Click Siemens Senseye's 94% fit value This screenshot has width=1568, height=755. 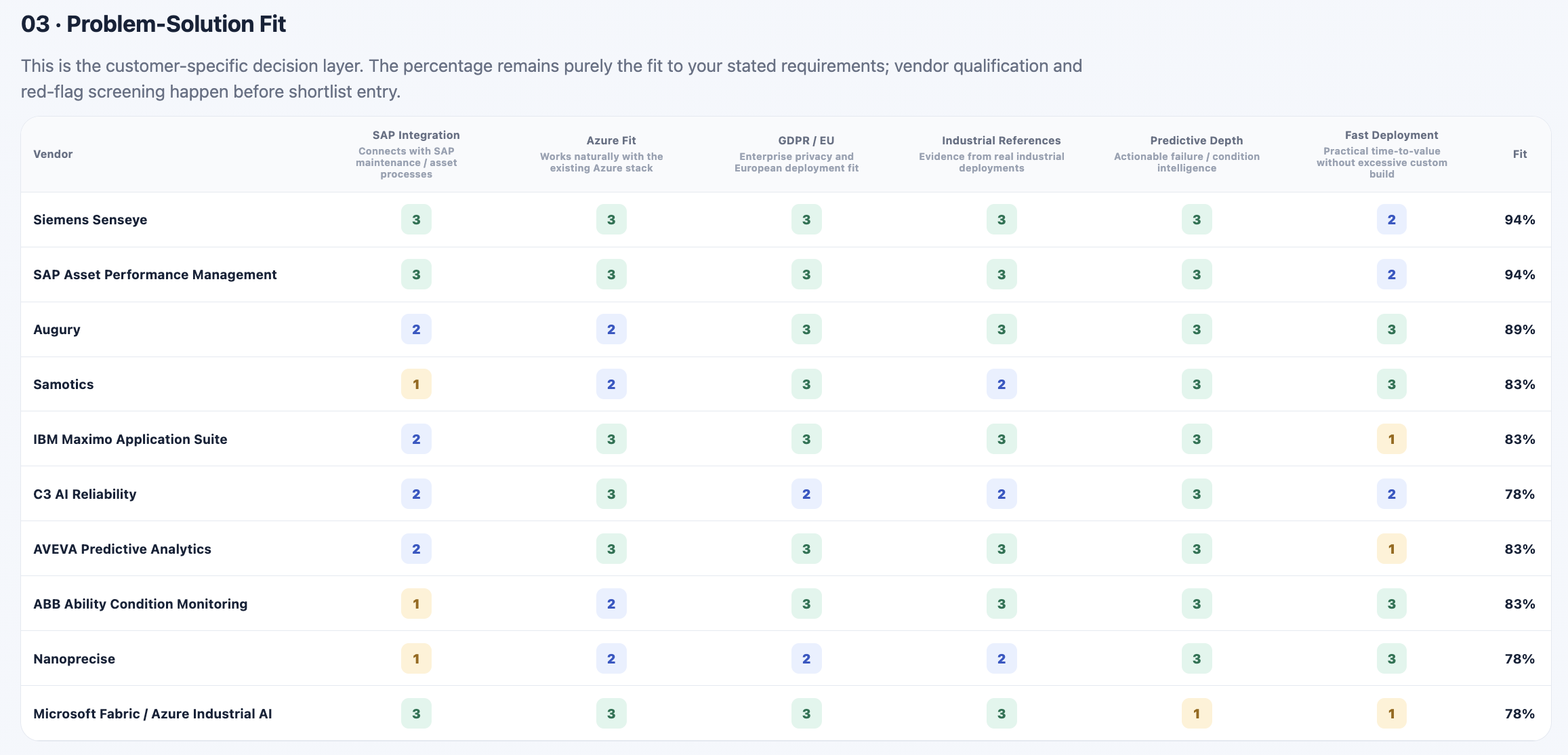click(1520, 220)
